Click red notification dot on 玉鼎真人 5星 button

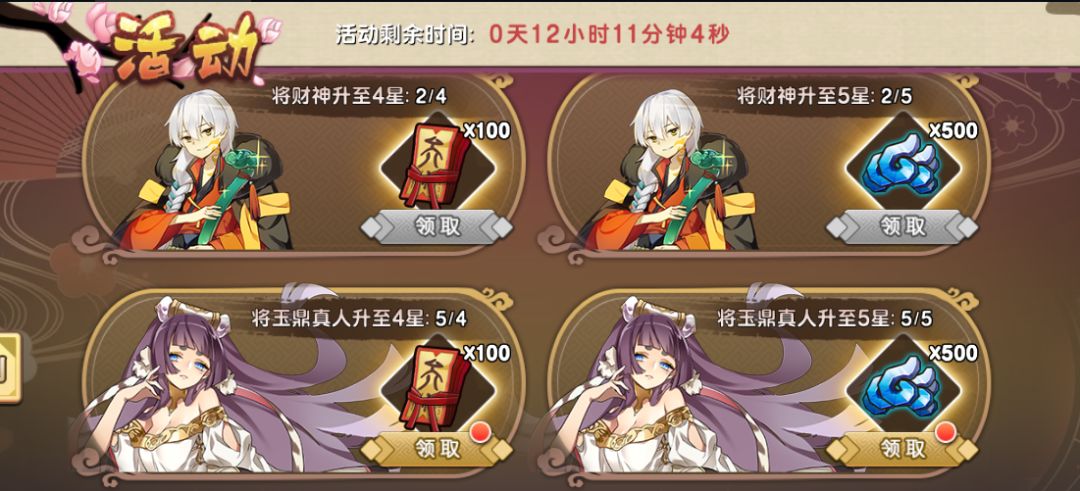click(x=946, y=433)
